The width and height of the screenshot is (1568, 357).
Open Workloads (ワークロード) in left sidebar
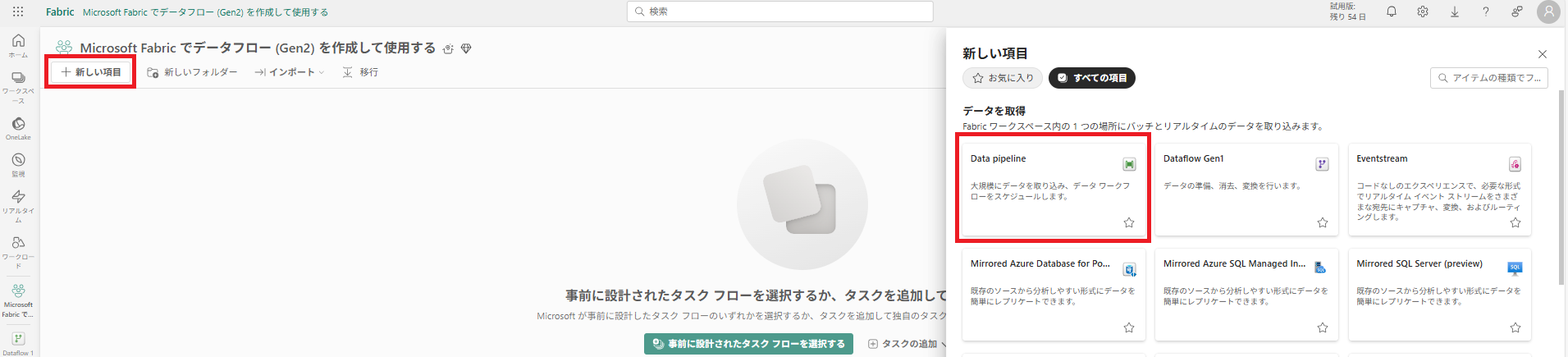click(x=18, y=253)
